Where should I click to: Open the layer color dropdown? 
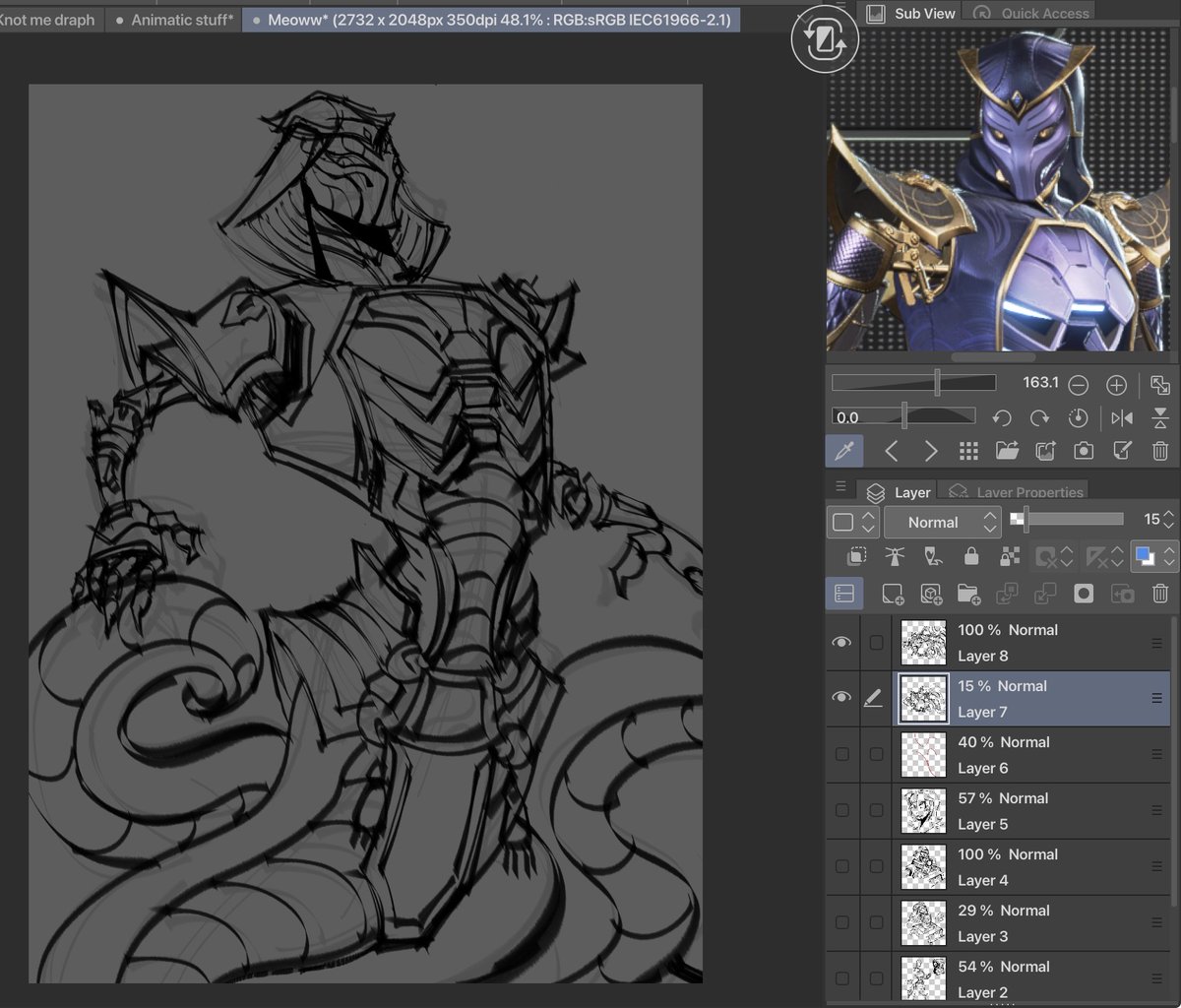click(x=1154, y=557)
